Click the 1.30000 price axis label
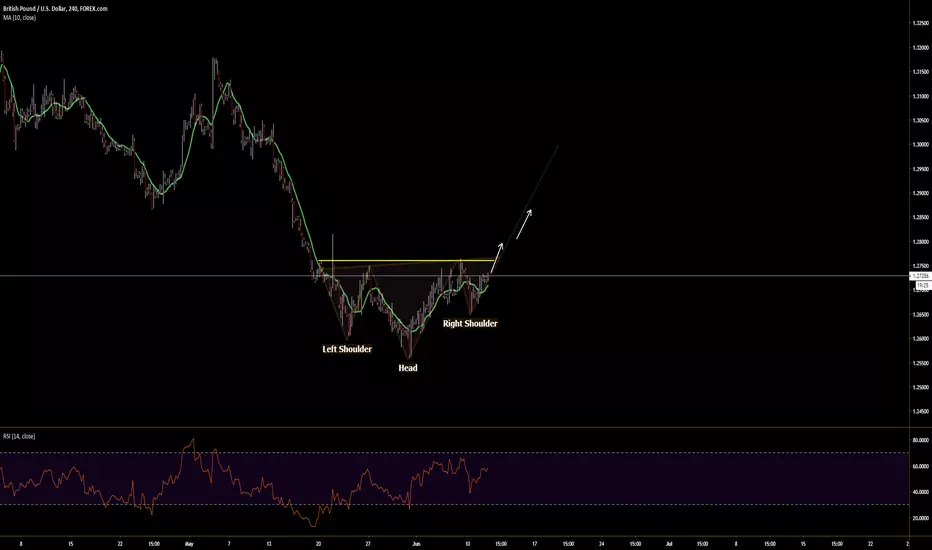The height and width of the screenshot is (550, 932). coord(921,144)
